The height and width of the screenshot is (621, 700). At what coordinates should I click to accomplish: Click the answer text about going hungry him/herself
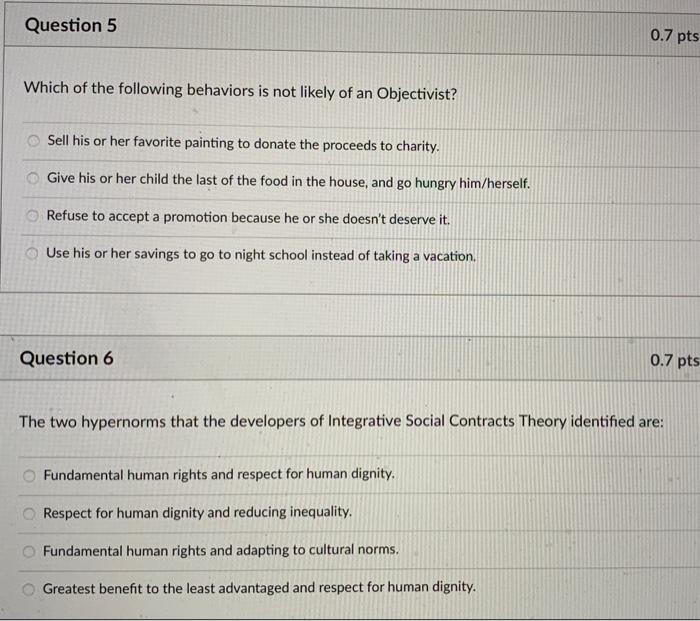pyautogui.click(x=288, y=181)
